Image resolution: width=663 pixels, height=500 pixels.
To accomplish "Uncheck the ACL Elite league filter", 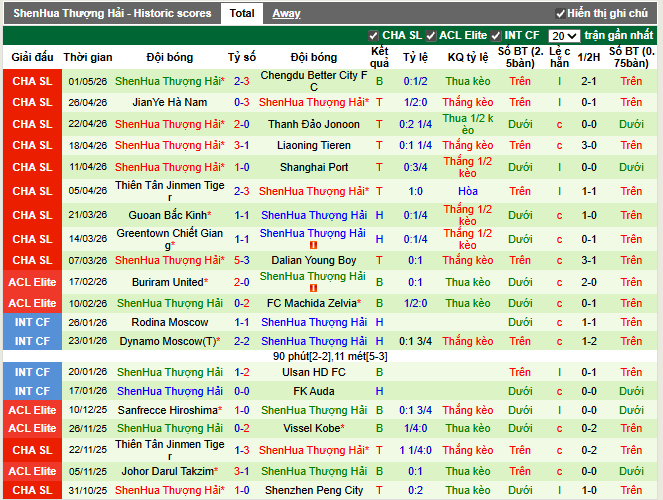I will pos(430,36).
